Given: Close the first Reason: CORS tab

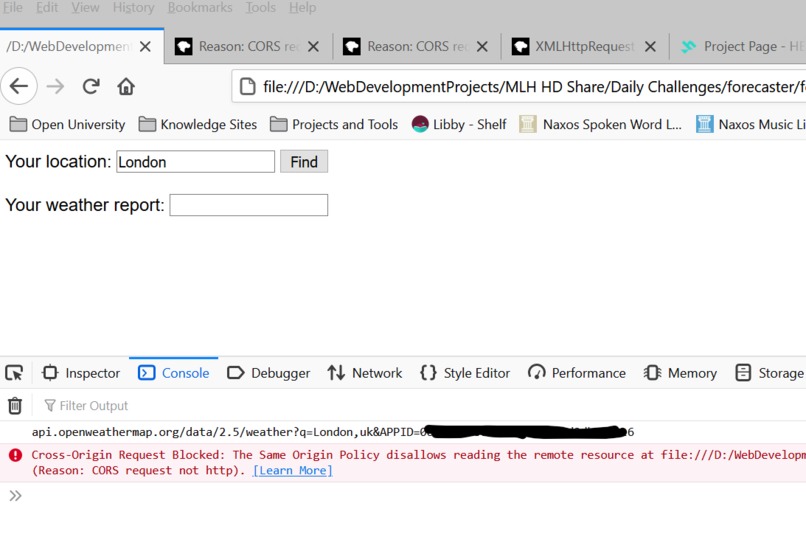Looking at the screenshot, I should (x=313, y=47).
